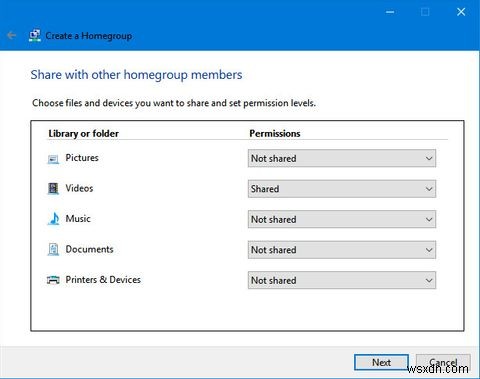Click the Printers & Devices label
The width and height of the screenshot is (480, 379).
[x=103, y=279]
